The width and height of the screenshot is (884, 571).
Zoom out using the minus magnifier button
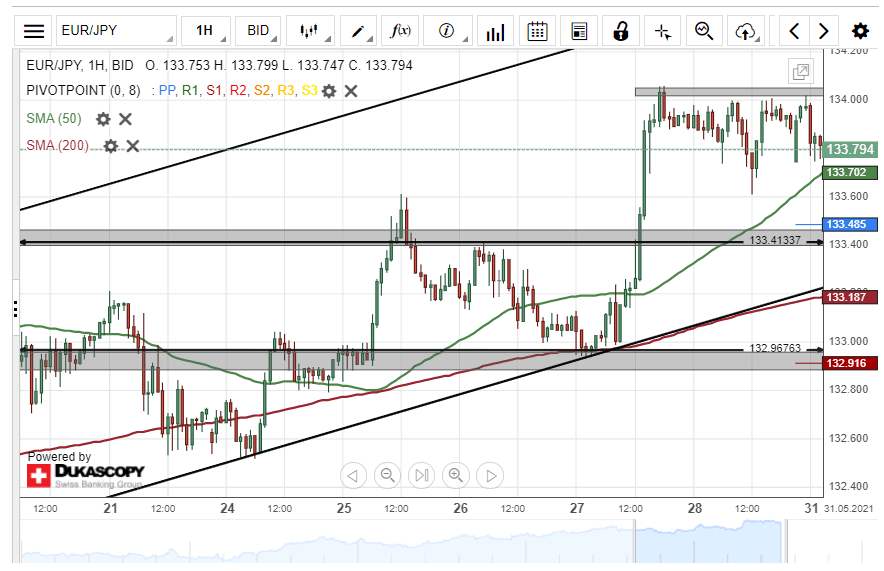coord(388,475)
